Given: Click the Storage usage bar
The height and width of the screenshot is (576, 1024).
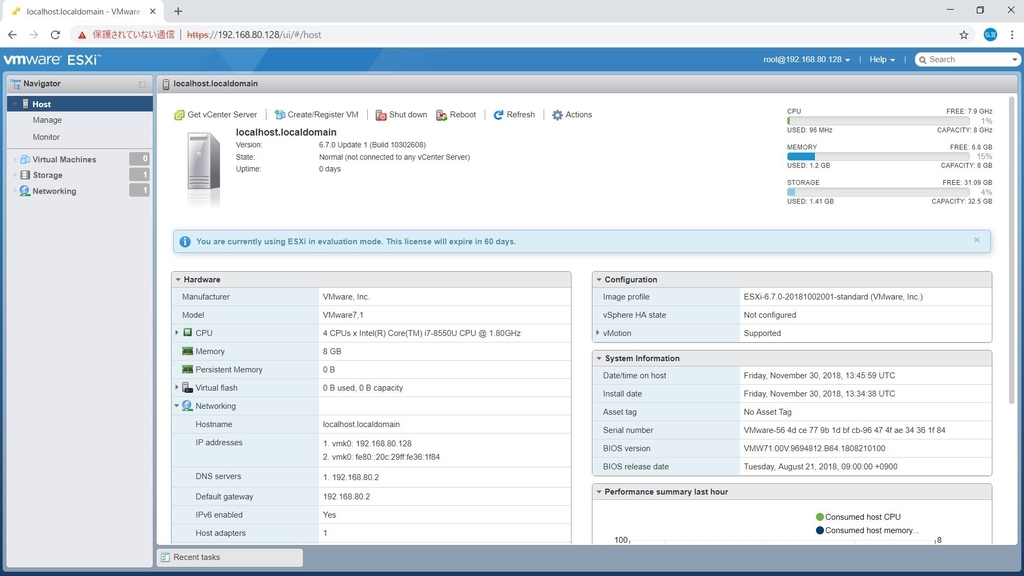Looking at the screenshot, I should pos(878,192).
